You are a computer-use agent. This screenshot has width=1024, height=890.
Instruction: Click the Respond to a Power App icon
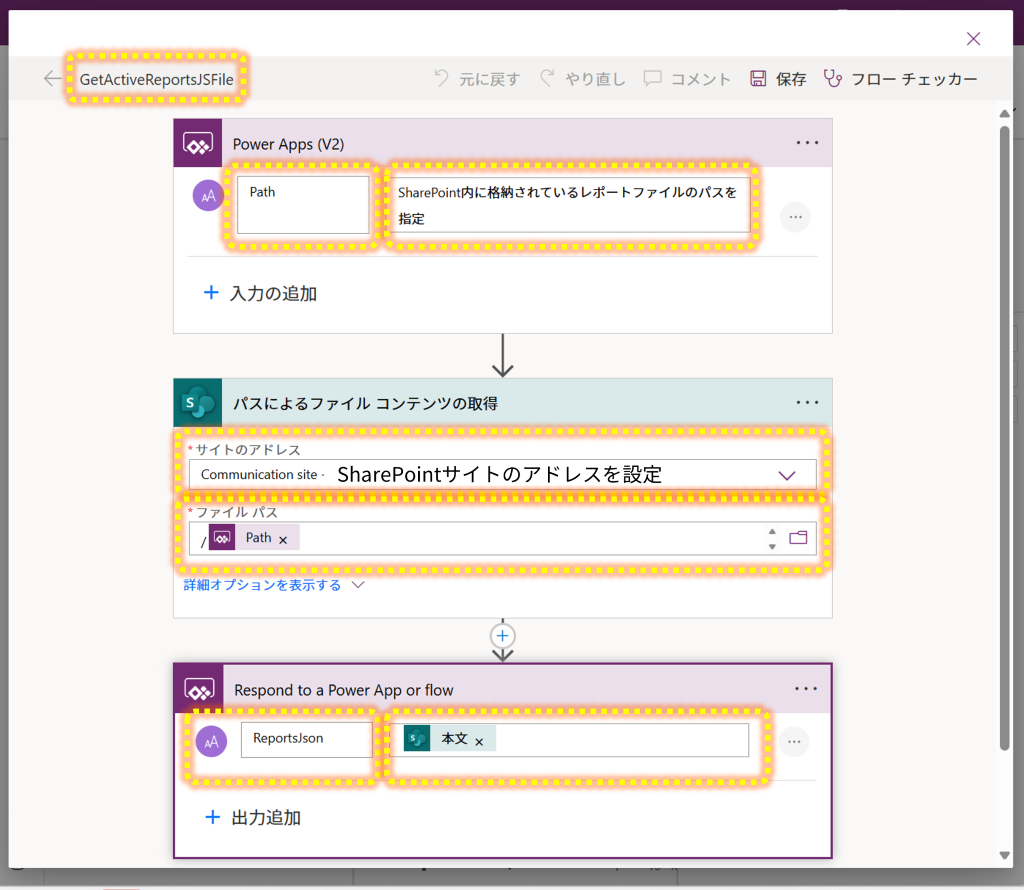(x=199, y=690)
